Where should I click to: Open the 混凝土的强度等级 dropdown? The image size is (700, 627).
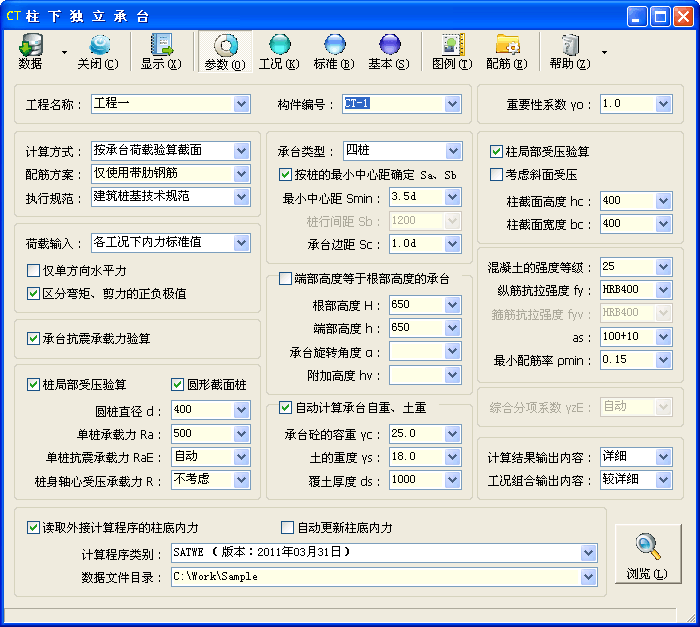[x=663, y=267]
